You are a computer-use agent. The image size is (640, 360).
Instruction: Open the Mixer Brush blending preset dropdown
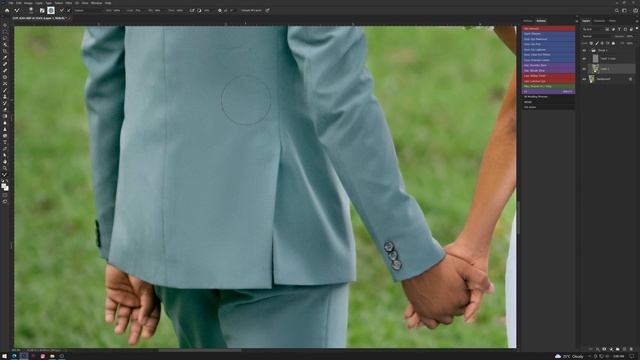(x=88, y=10)
